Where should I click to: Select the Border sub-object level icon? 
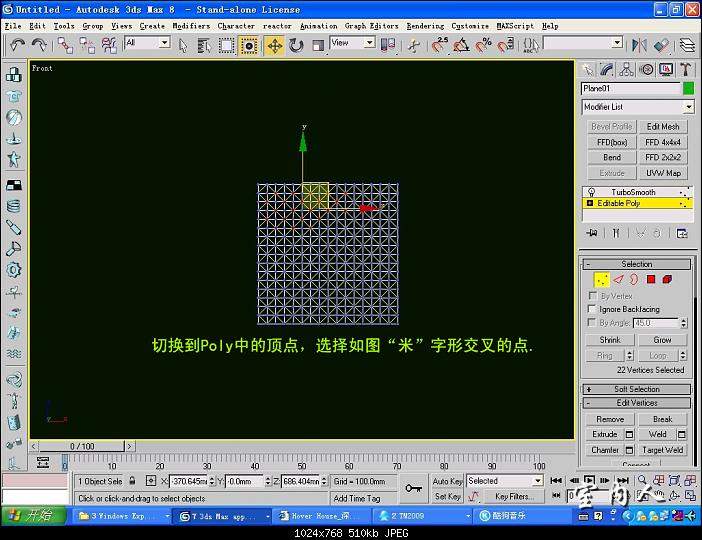(x=634, y=279)
